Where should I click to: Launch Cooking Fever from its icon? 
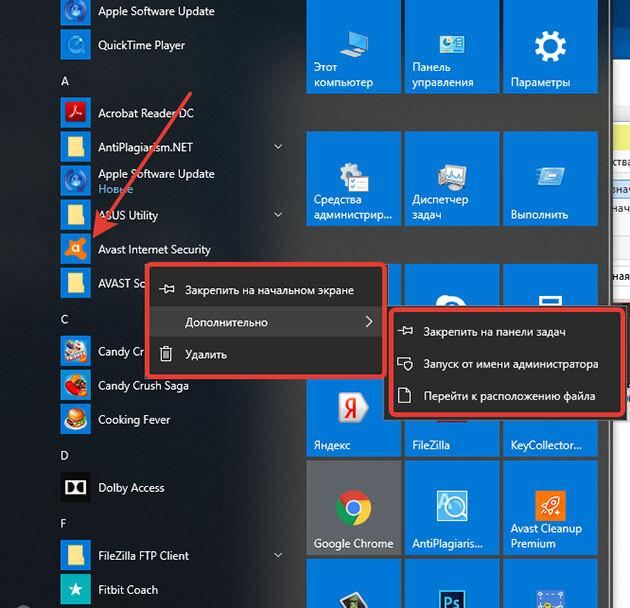[76, 419]
